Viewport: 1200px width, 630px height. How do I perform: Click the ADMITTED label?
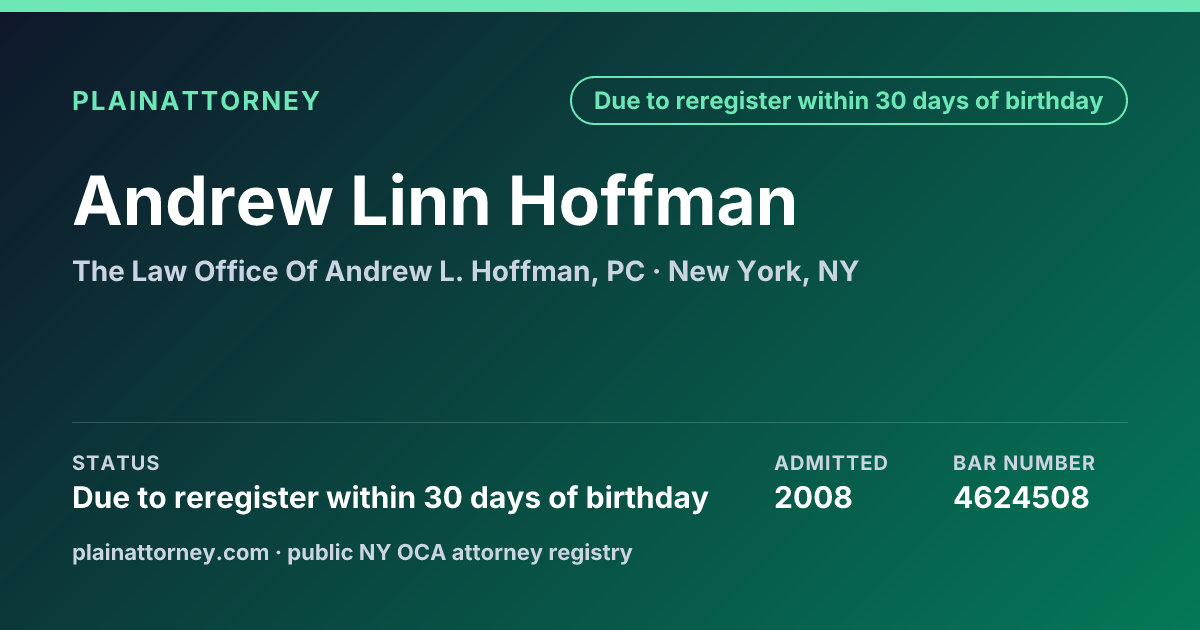coord(831,463)
